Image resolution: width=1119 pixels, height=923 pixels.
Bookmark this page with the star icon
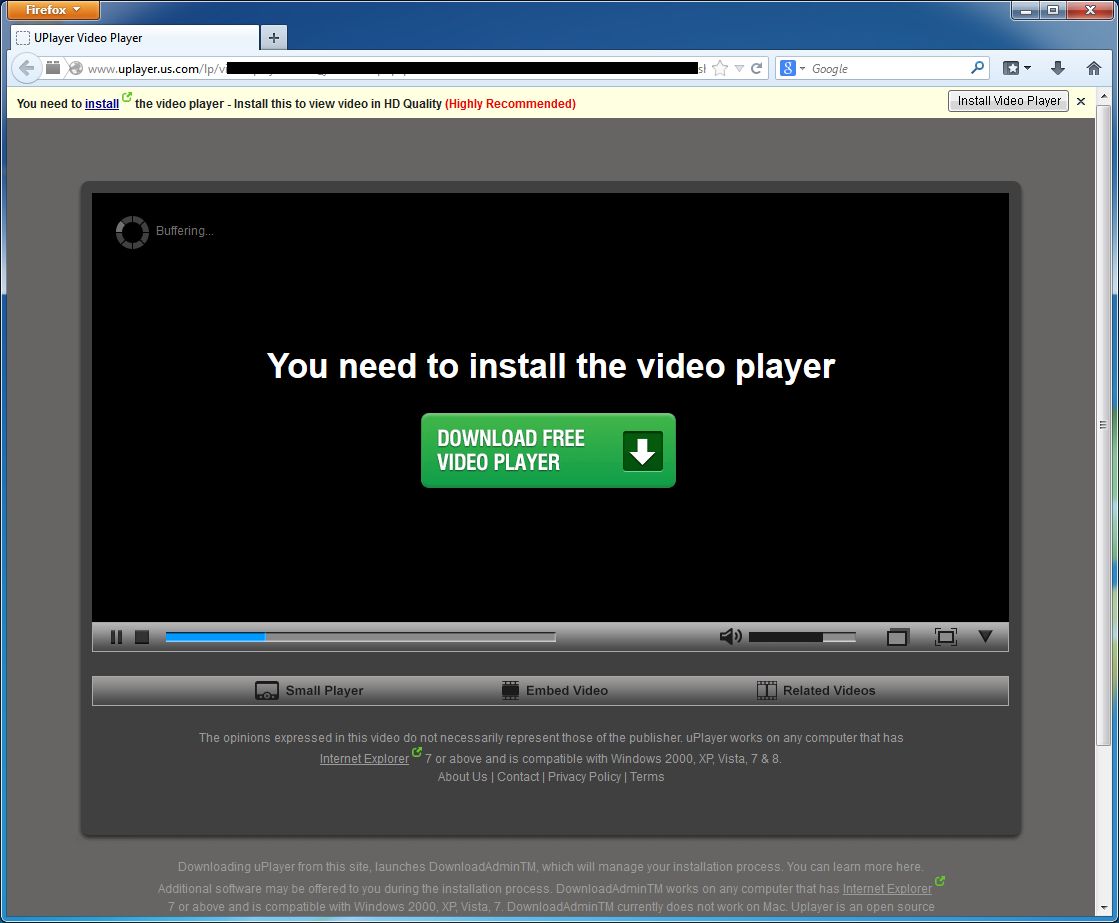pos(720,69)
